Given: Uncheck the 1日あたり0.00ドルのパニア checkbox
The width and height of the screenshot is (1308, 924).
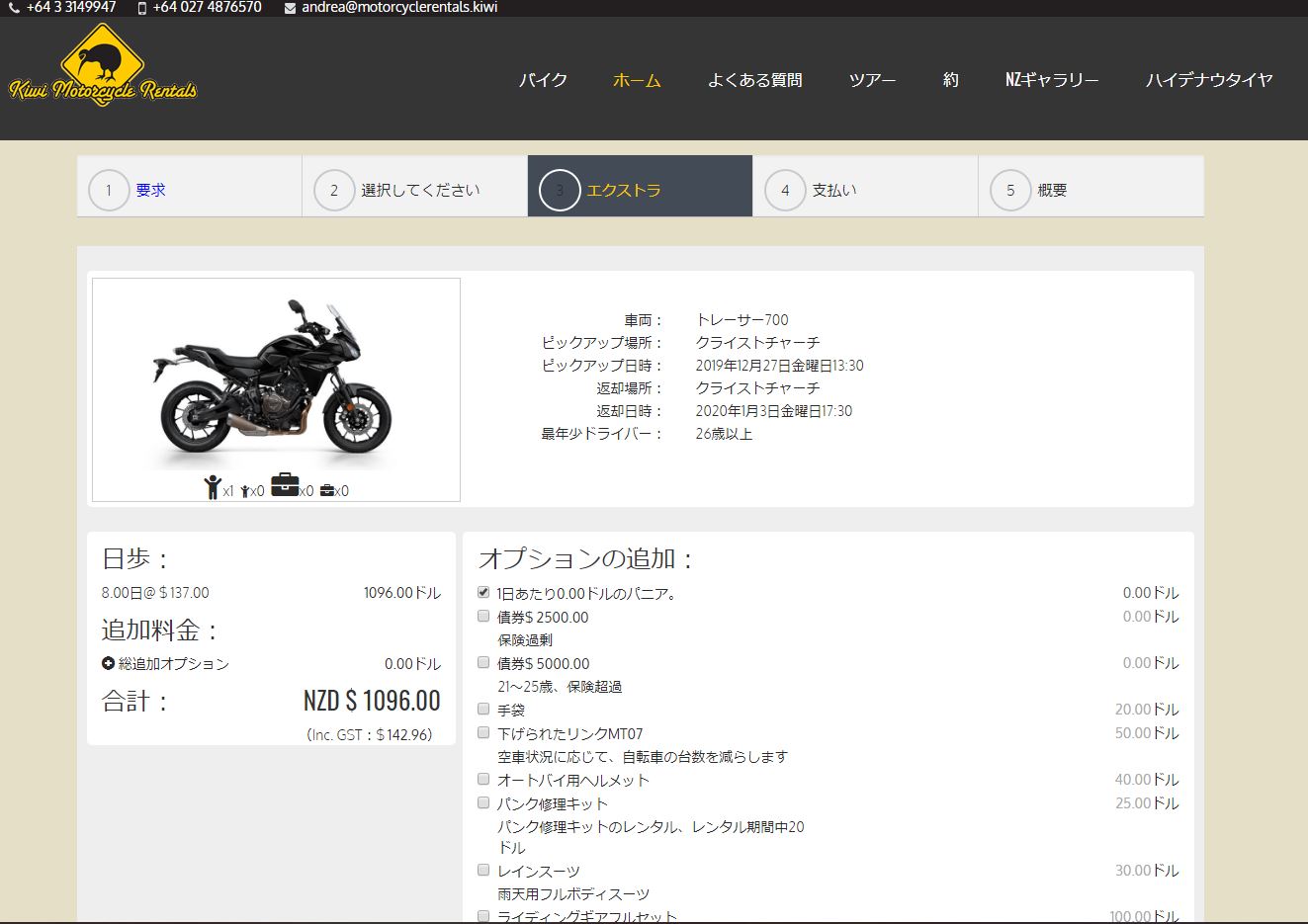Looking at the screenshot, I should tap(483, 592).
